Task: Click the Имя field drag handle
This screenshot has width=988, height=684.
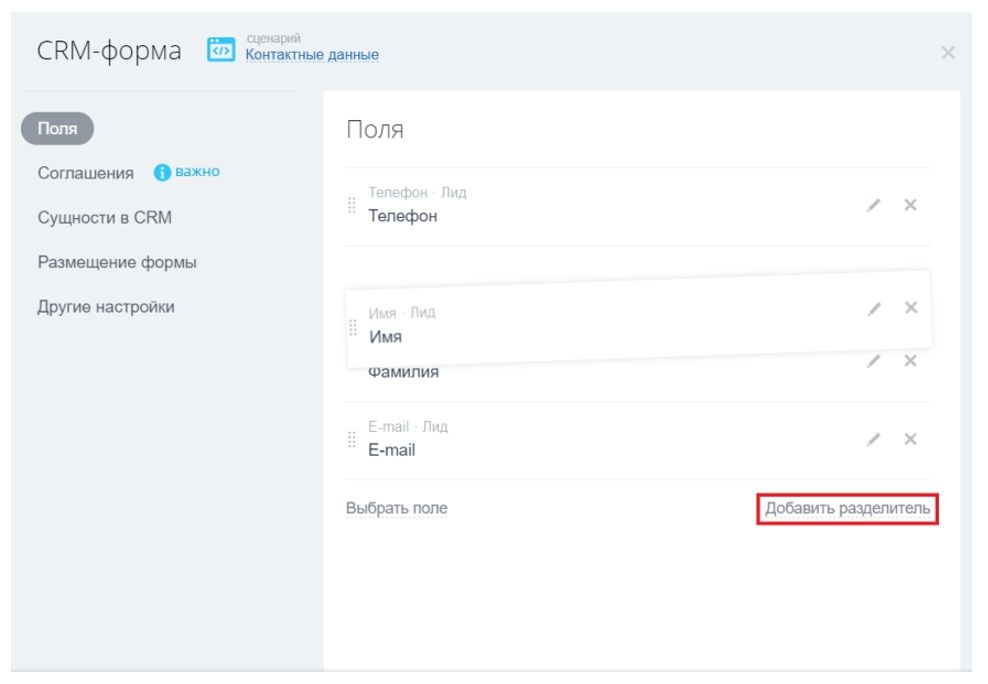Action: point(353,328)
